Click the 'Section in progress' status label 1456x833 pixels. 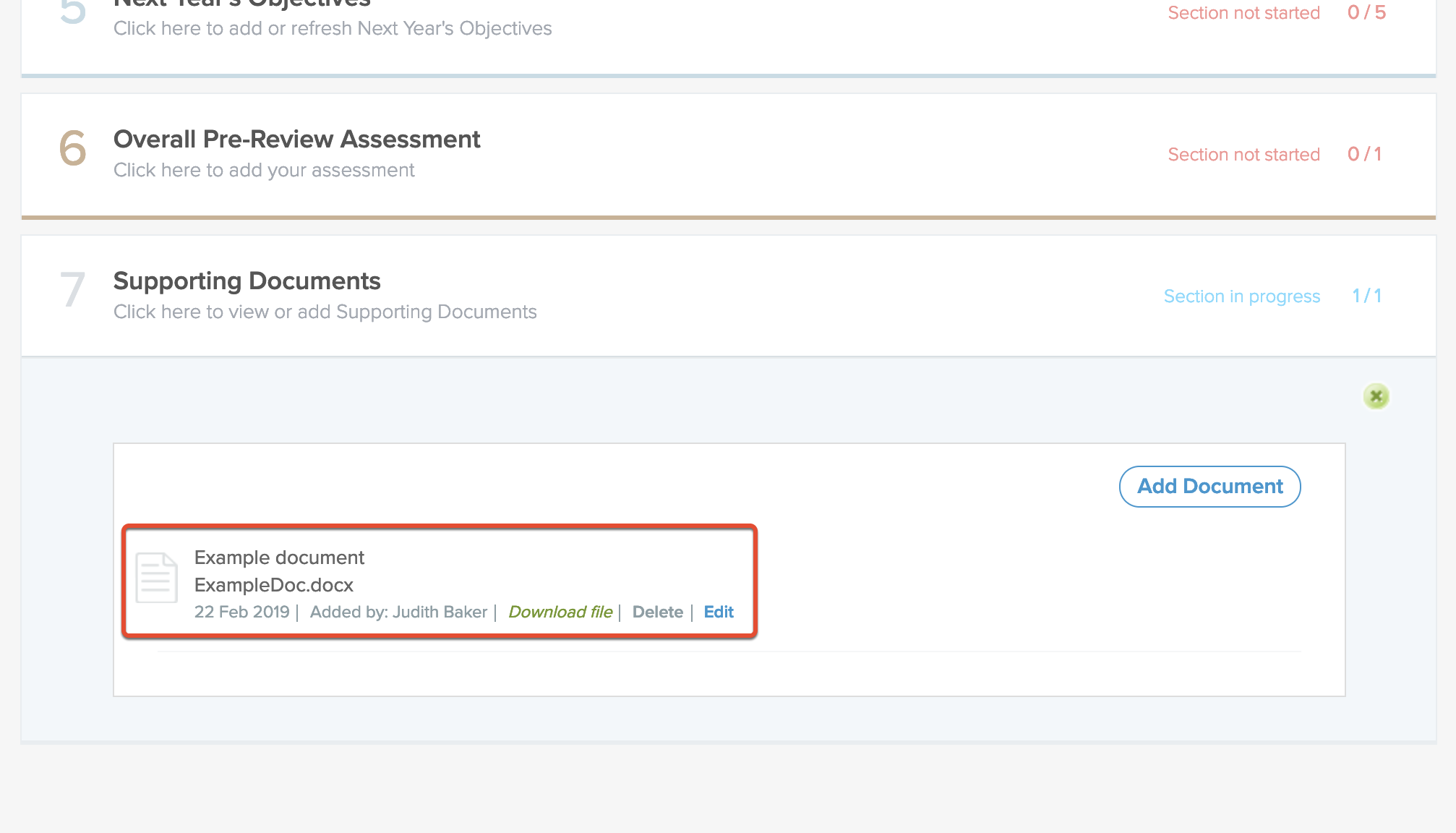(1242, 296)
